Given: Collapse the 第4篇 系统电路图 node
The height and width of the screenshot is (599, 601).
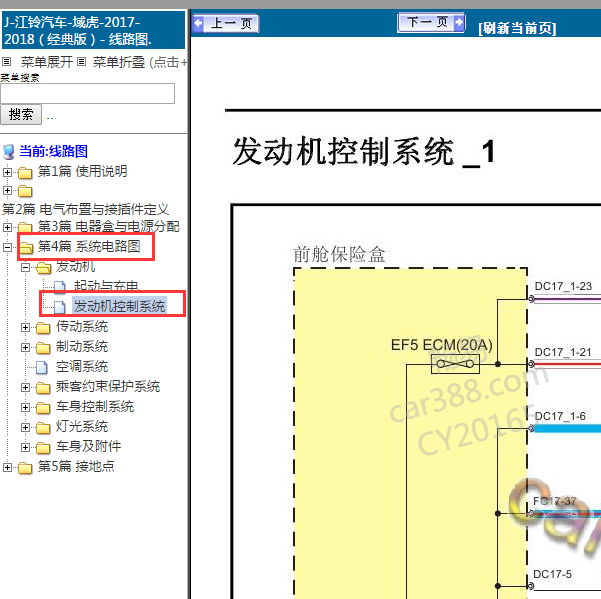Looking at the screenshot, I should pyautogui.click(x=7, y=247).
